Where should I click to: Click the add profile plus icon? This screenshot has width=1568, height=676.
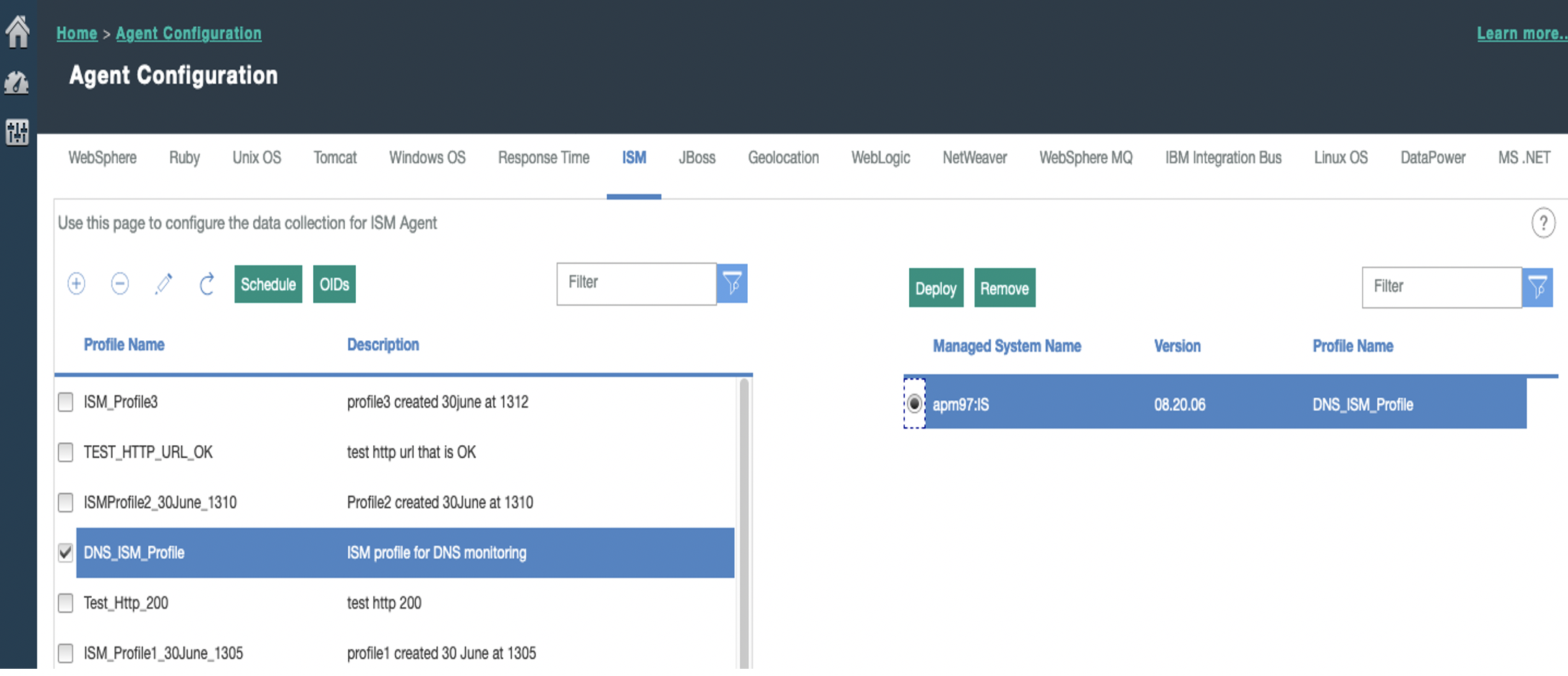pos(77,284)
